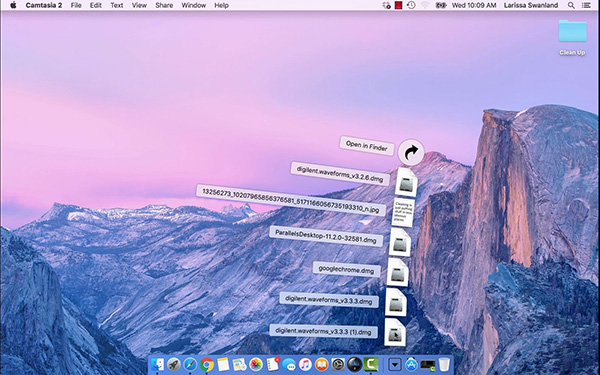
Task: Click the gear status icon in menu bar
Action: click(x=386, y=5)
